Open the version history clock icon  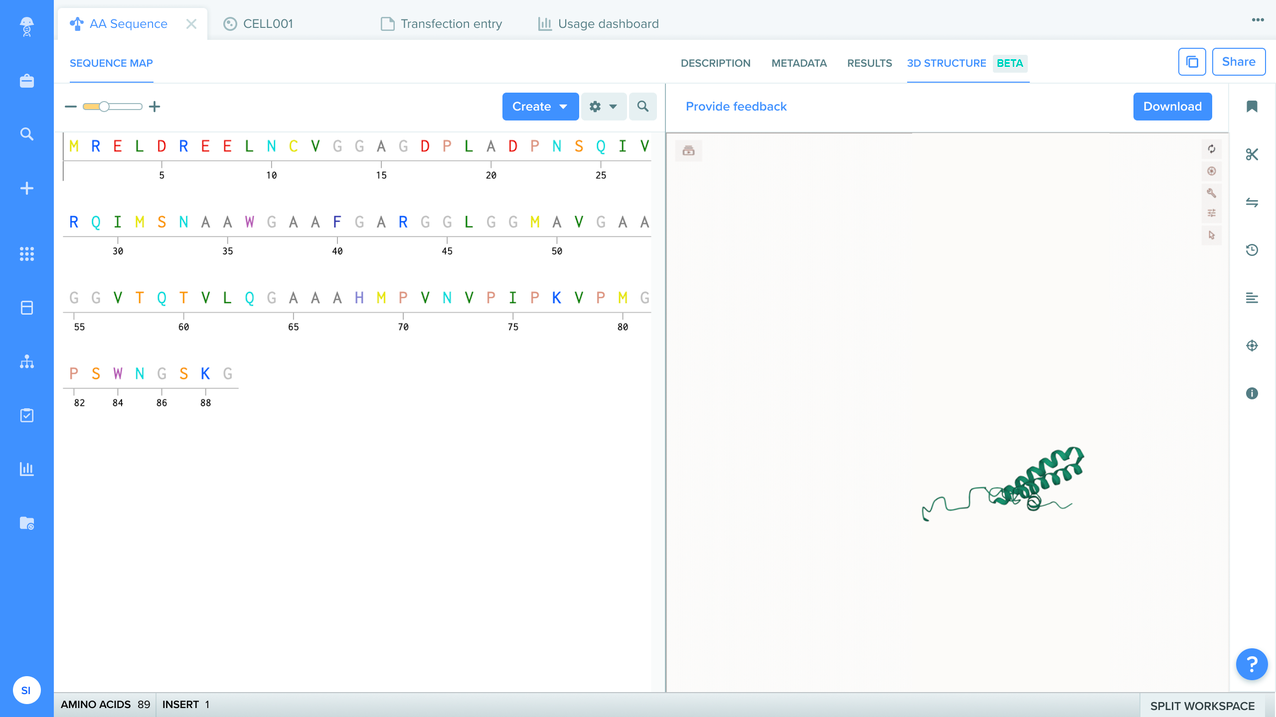click(1251, 249)
